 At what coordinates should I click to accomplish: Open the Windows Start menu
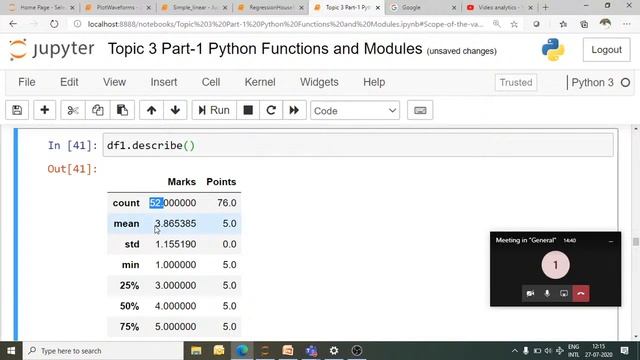point(11,351)
